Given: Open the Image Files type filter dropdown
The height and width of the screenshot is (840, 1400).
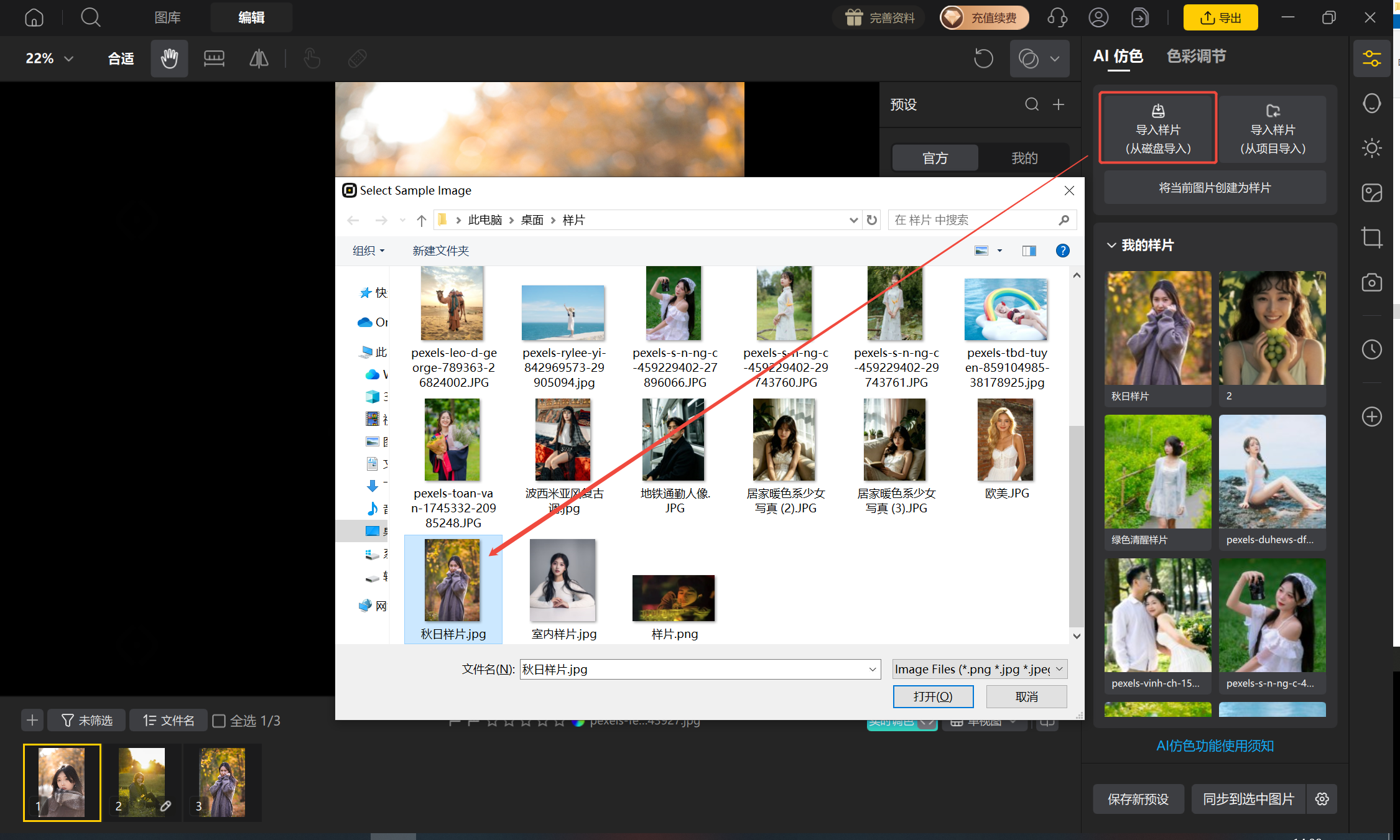Looking at the screenshot, I should 980,669.
